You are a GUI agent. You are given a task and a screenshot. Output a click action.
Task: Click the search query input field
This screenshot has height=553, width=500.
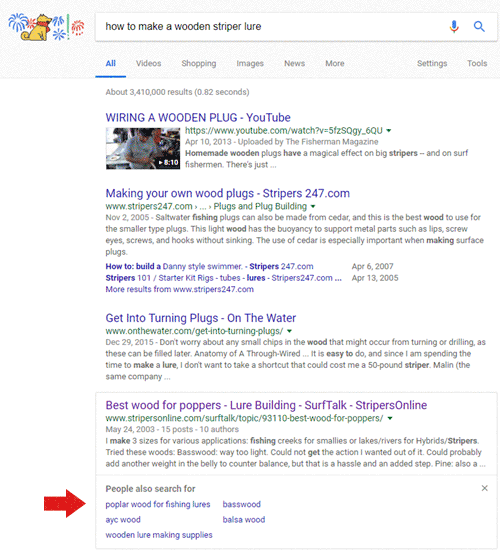tap(272, 27)
